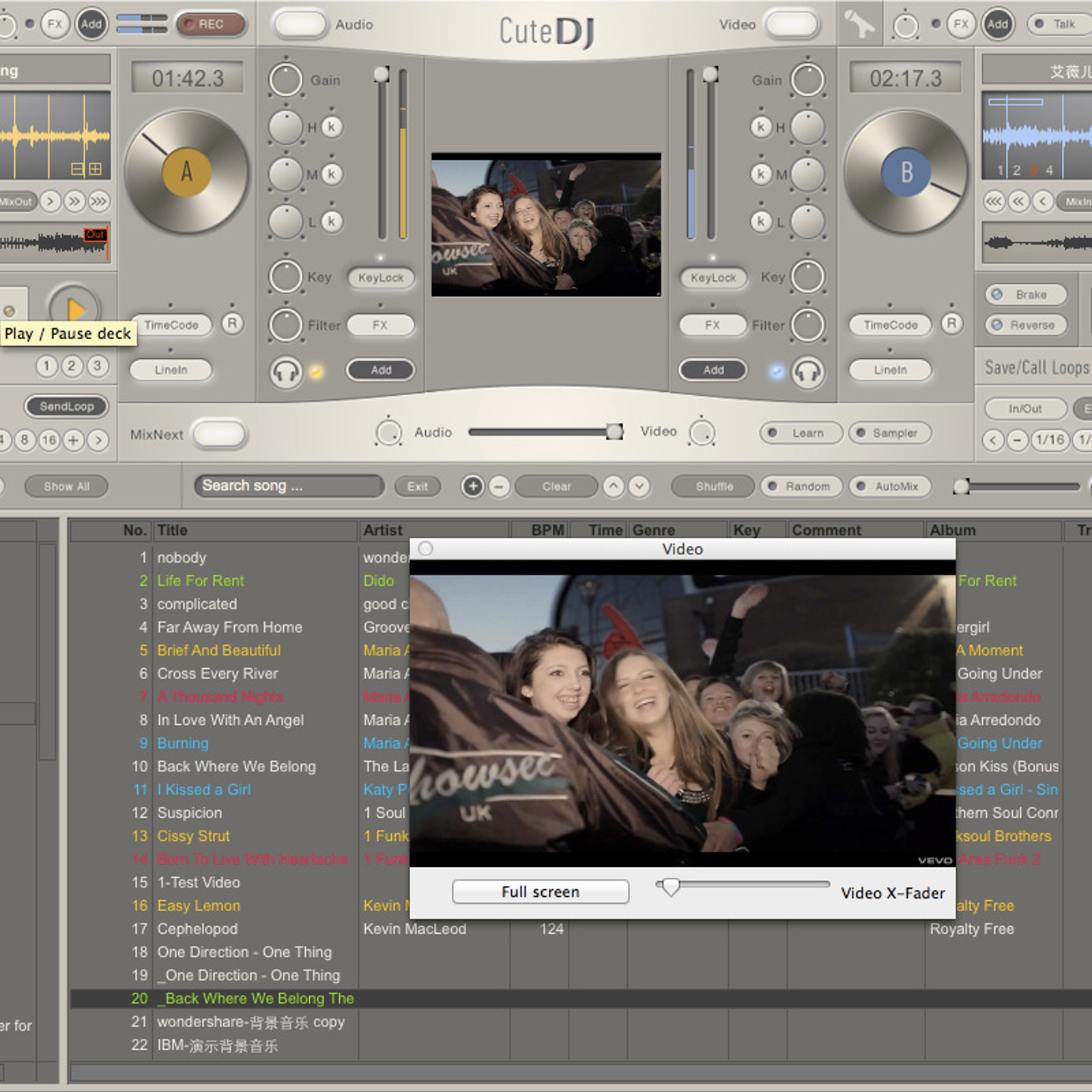The image size is (1092, 1092).
Task: Click hot cue 2 button on deck A
Action: [x=72, y=366]
